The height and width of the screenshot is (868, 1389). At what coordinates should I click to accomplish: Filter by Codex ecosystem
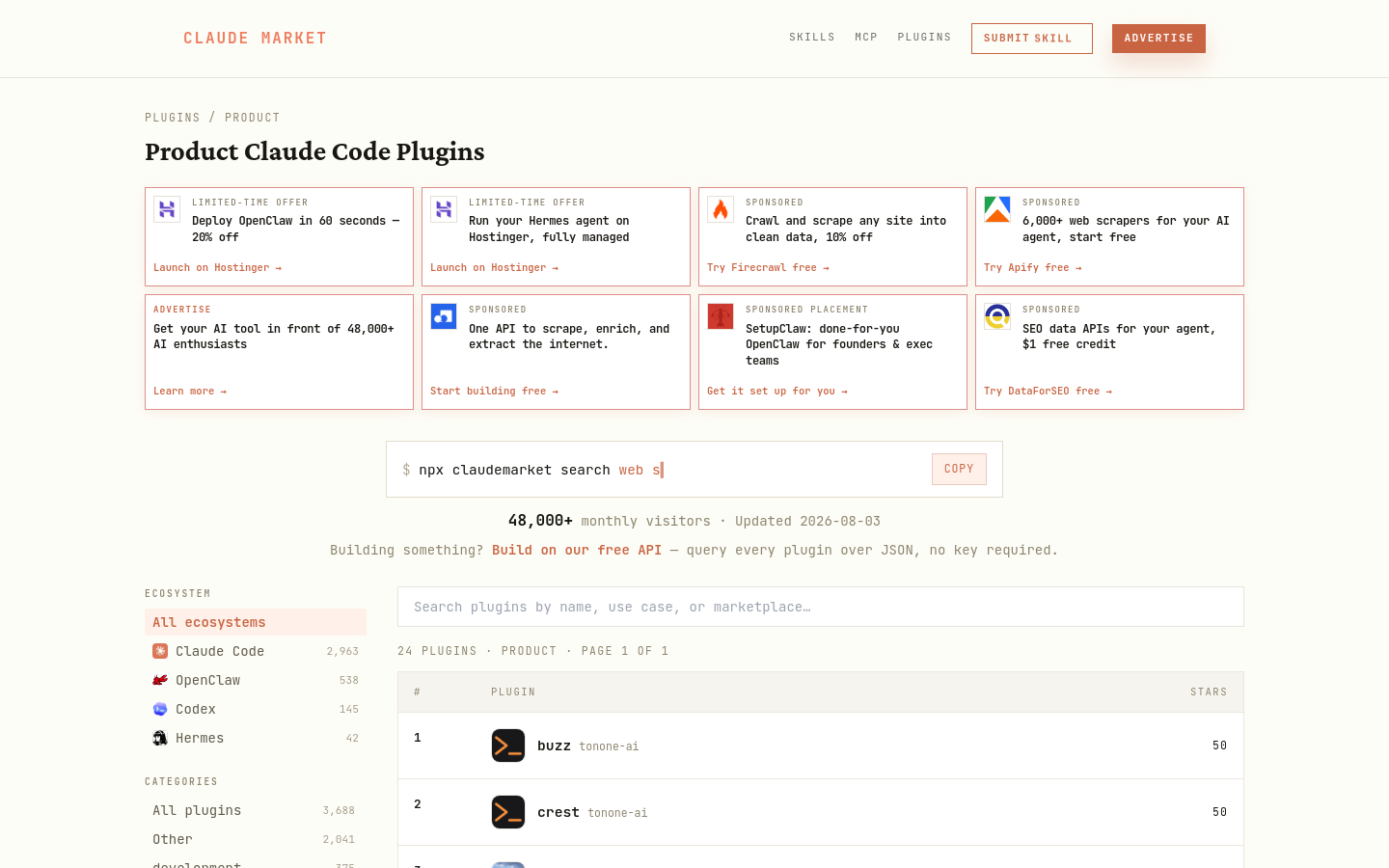[x=256, y=709]
